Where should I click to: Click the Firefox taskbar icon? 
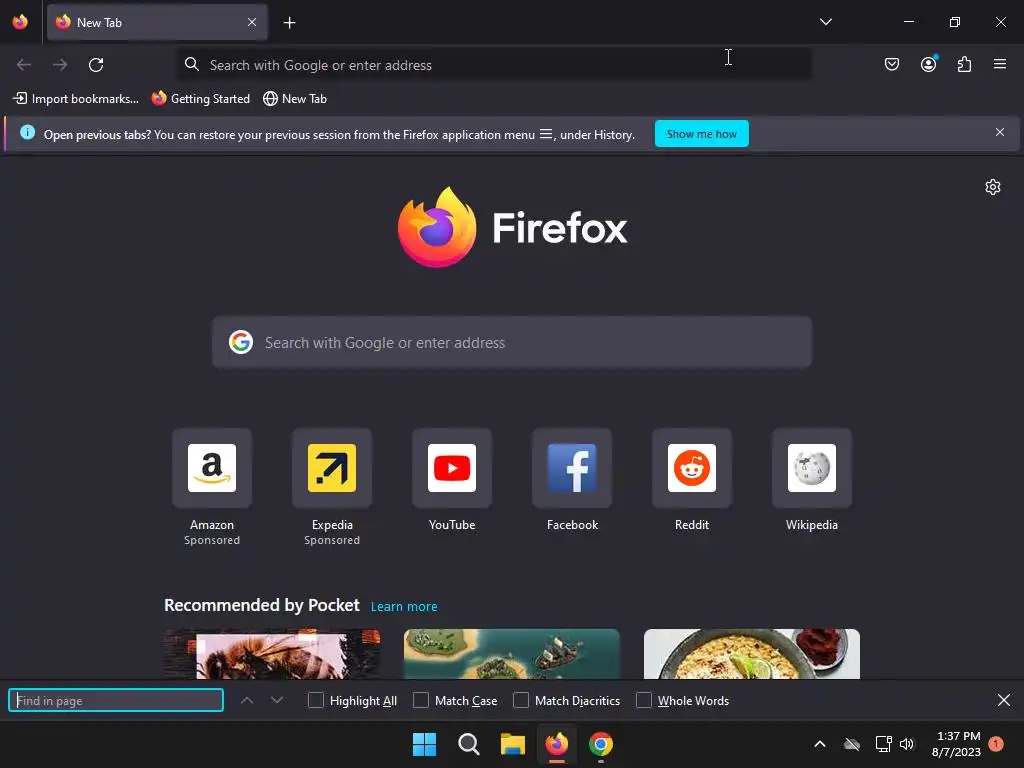click(x=557, y=744)
